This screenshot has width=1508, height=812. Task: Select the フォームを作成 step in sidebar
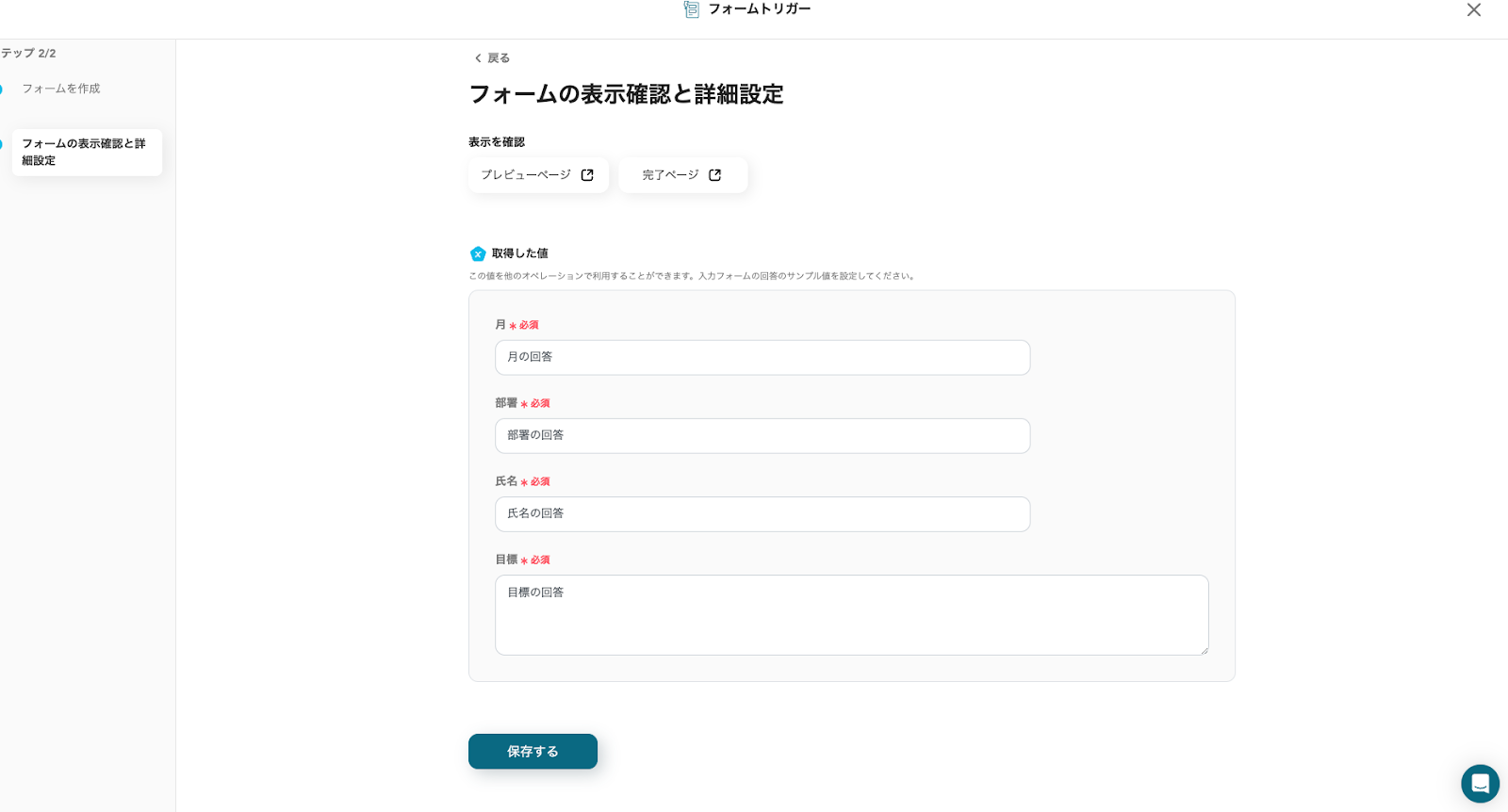61,89
